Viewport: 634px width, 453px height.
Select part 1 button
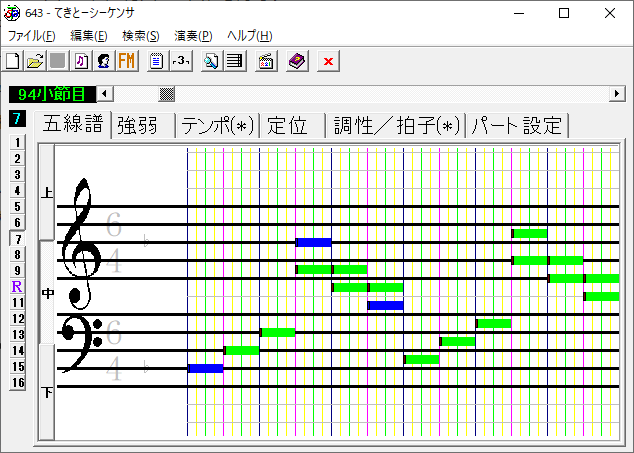pos(17,142)
